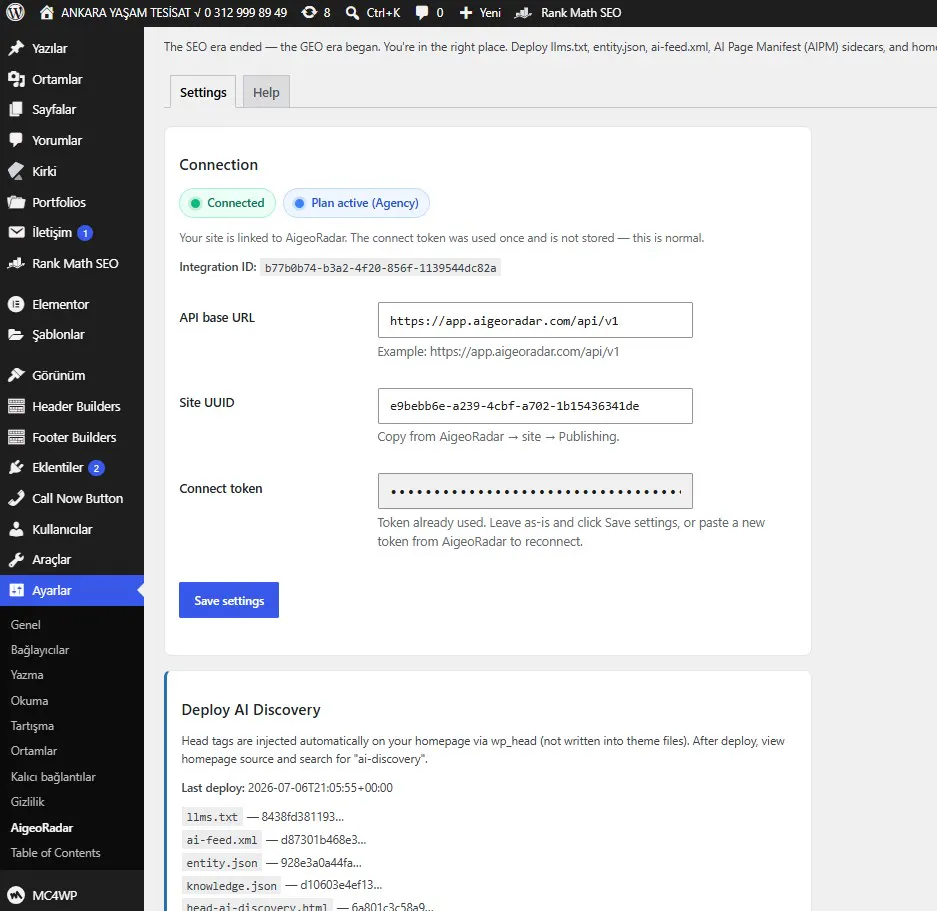Click site title ANKARA YAŞAM TESİSAT link

(x=174, y=13)
